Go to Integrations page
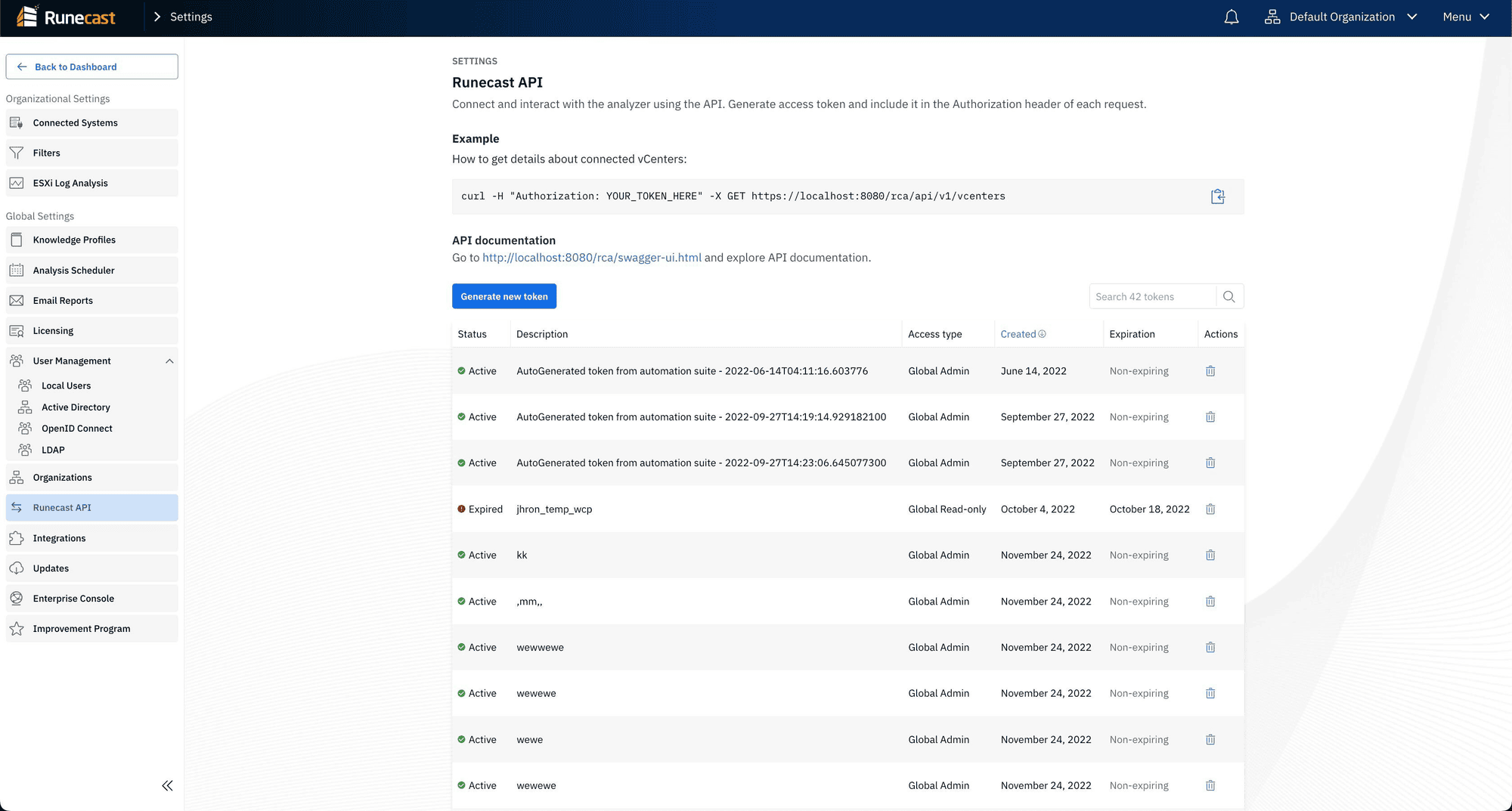This screenshot has width=1512, height=811. (92, 538)
